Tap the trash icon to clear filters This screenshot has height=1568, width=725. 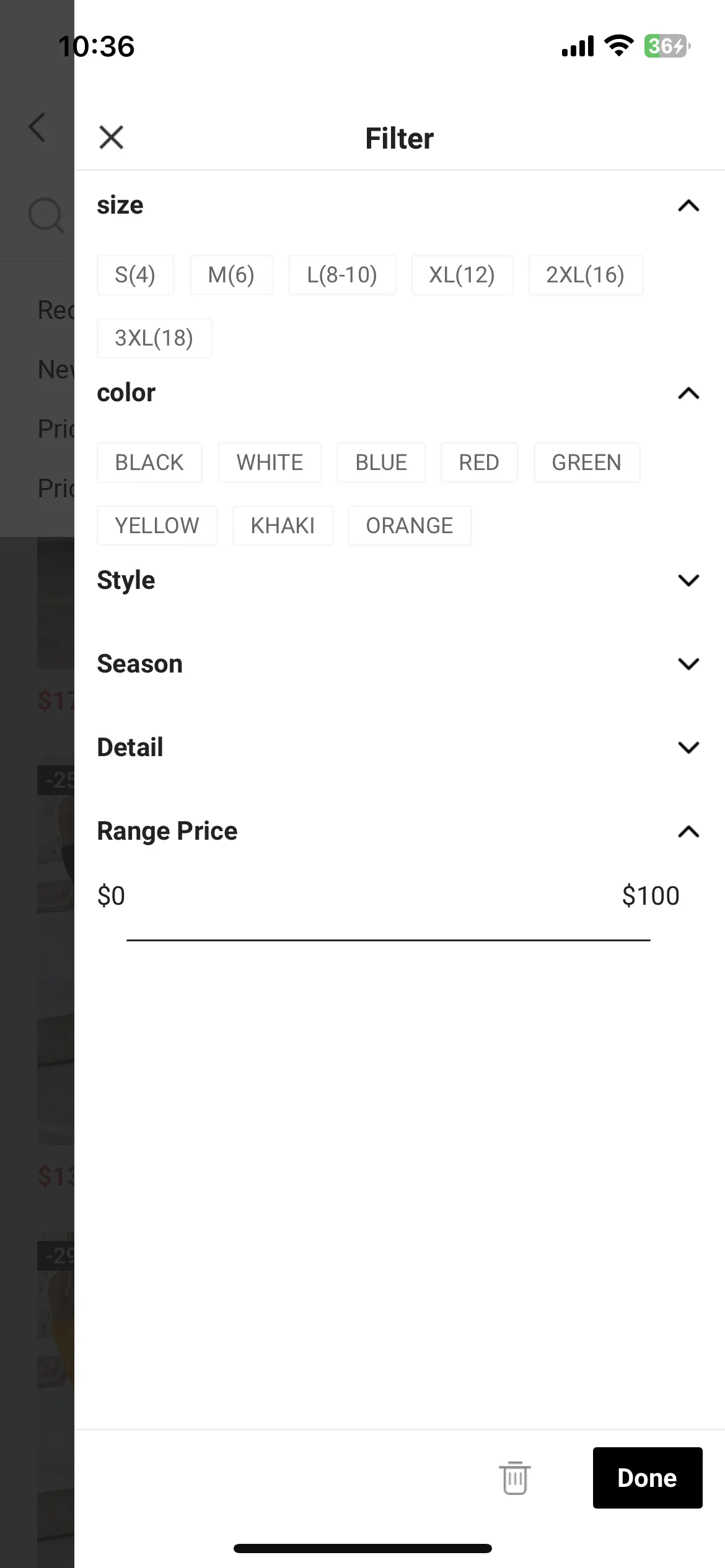click(x=514, y=1478)
